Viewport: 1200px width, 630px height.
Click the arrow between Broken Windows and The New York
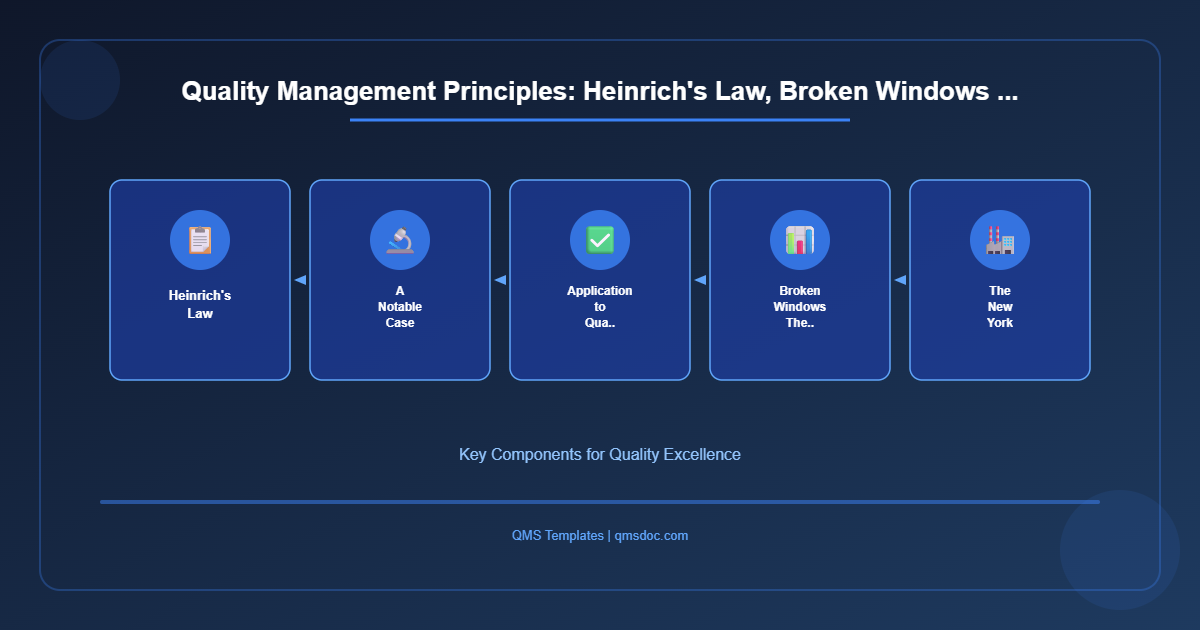(899, 280)
